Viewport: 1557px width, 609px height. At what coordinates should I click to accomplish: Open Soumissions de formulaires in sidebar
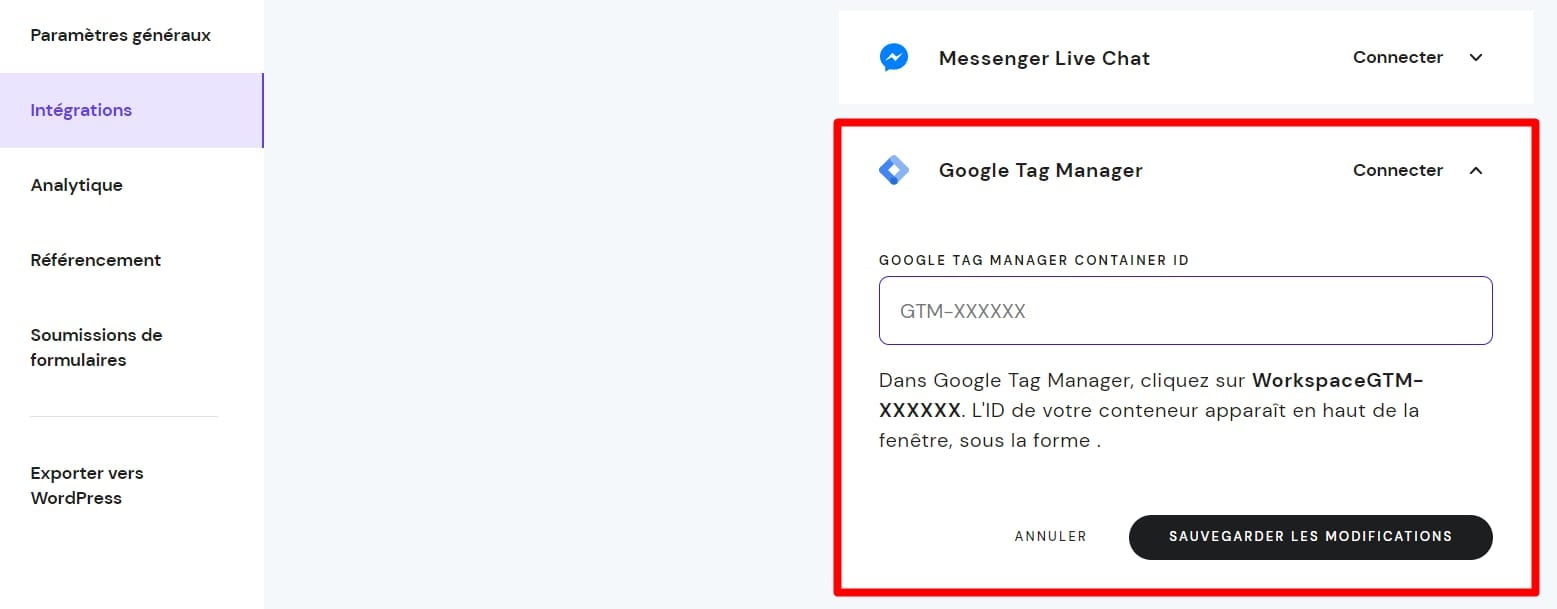click(96, 347)
